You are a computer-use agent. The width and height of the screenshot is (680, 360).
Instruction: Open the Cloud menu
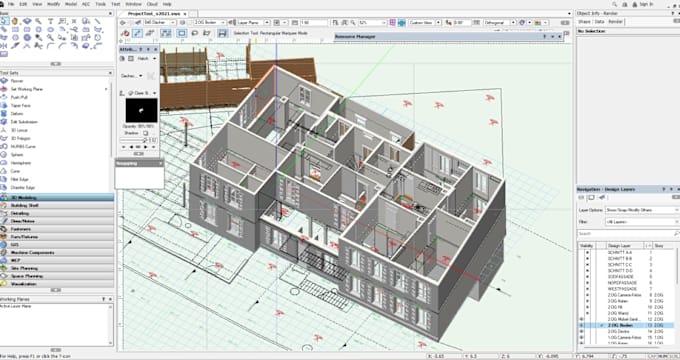(152, 4)
